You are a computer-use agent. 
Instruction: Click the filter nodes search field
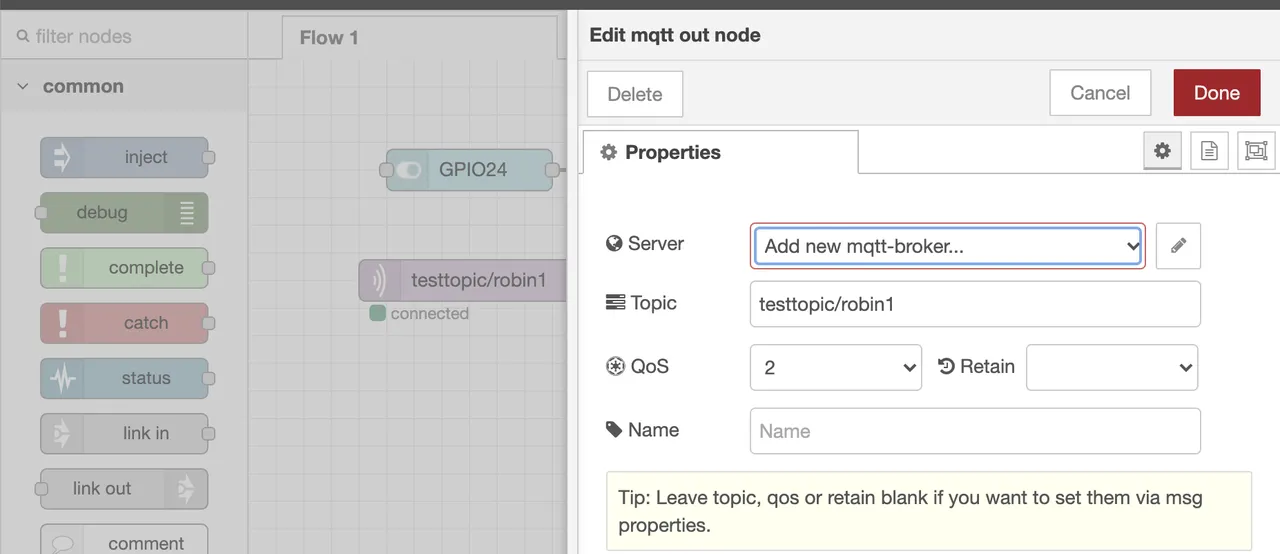point(123,37)
